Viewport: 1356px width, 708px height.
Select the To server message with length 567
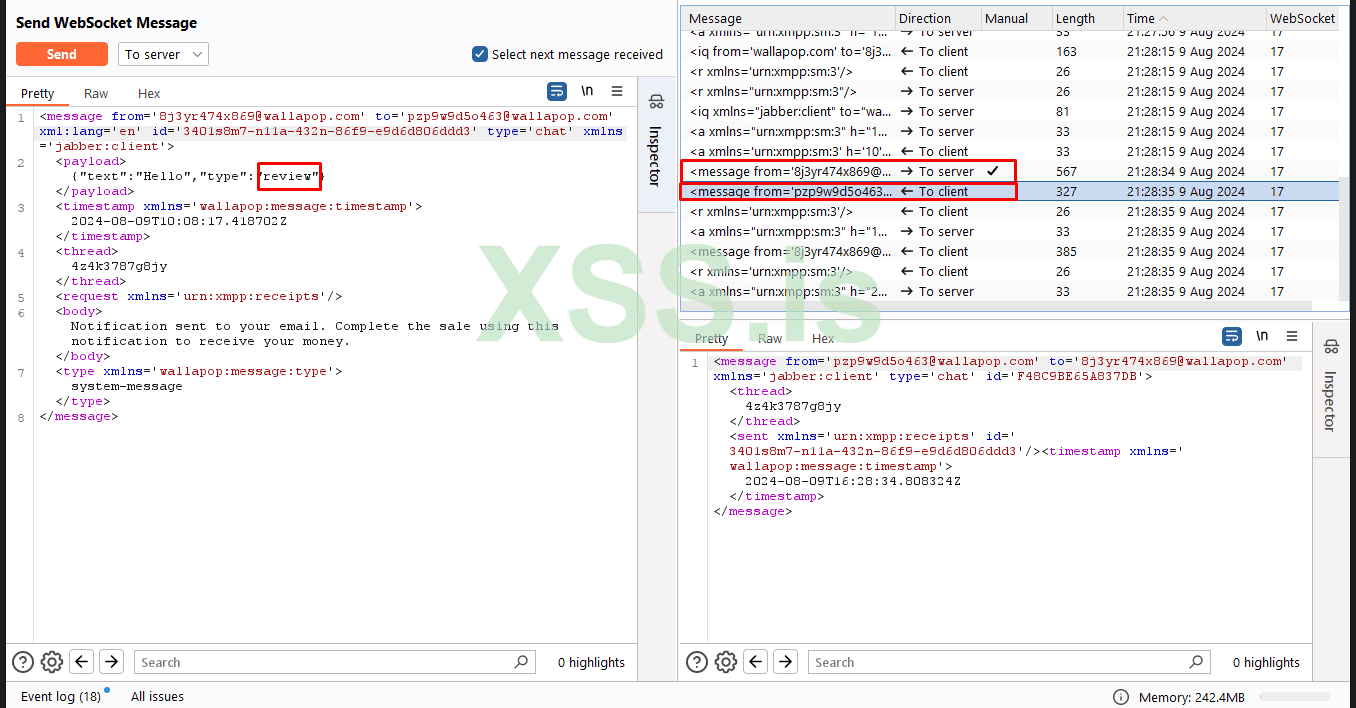1010,171
